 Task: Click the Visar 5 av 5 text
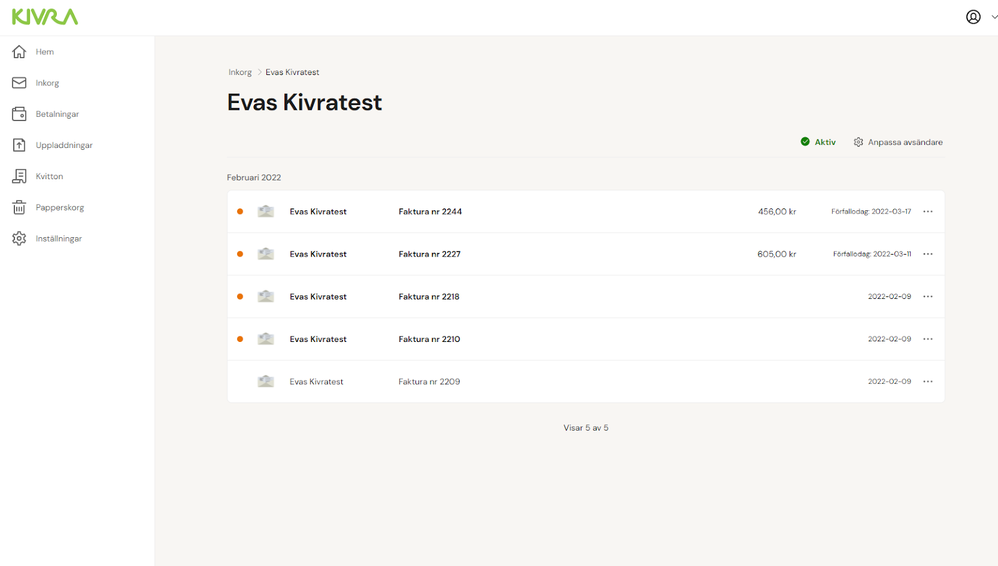click(586, 428)
